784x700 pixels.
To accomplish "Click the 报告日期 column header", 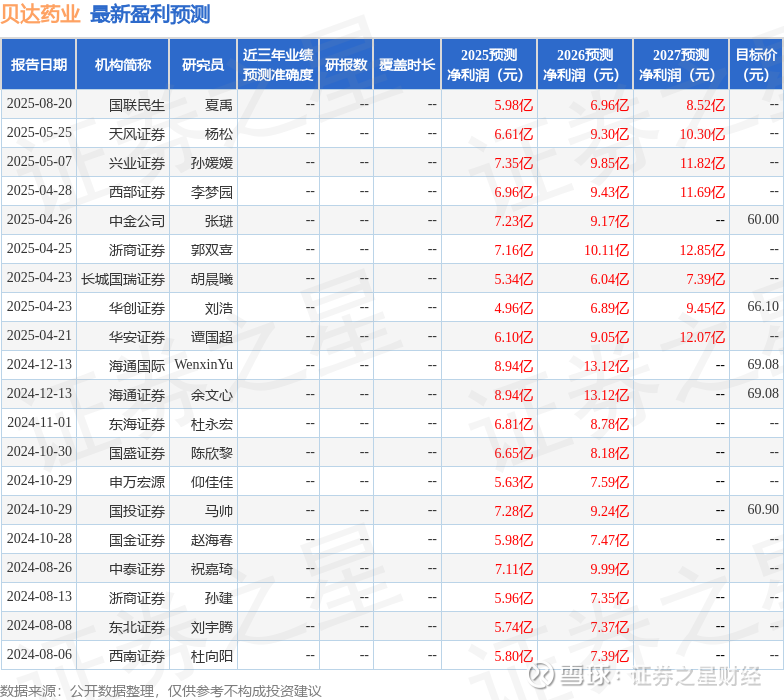I will 38,64.
